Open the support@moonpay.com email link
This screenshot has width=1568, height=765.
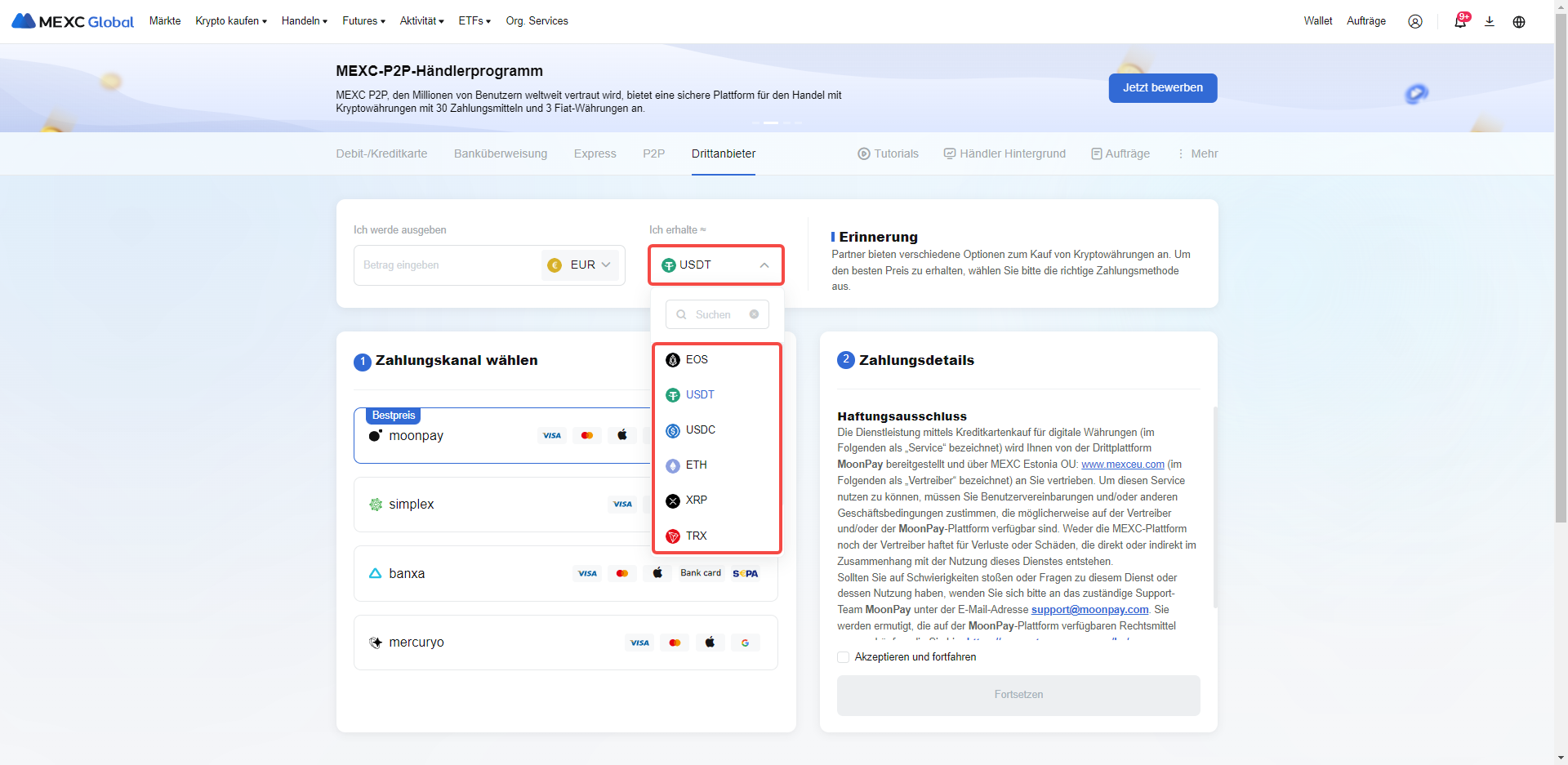[x=1089, y=610]
